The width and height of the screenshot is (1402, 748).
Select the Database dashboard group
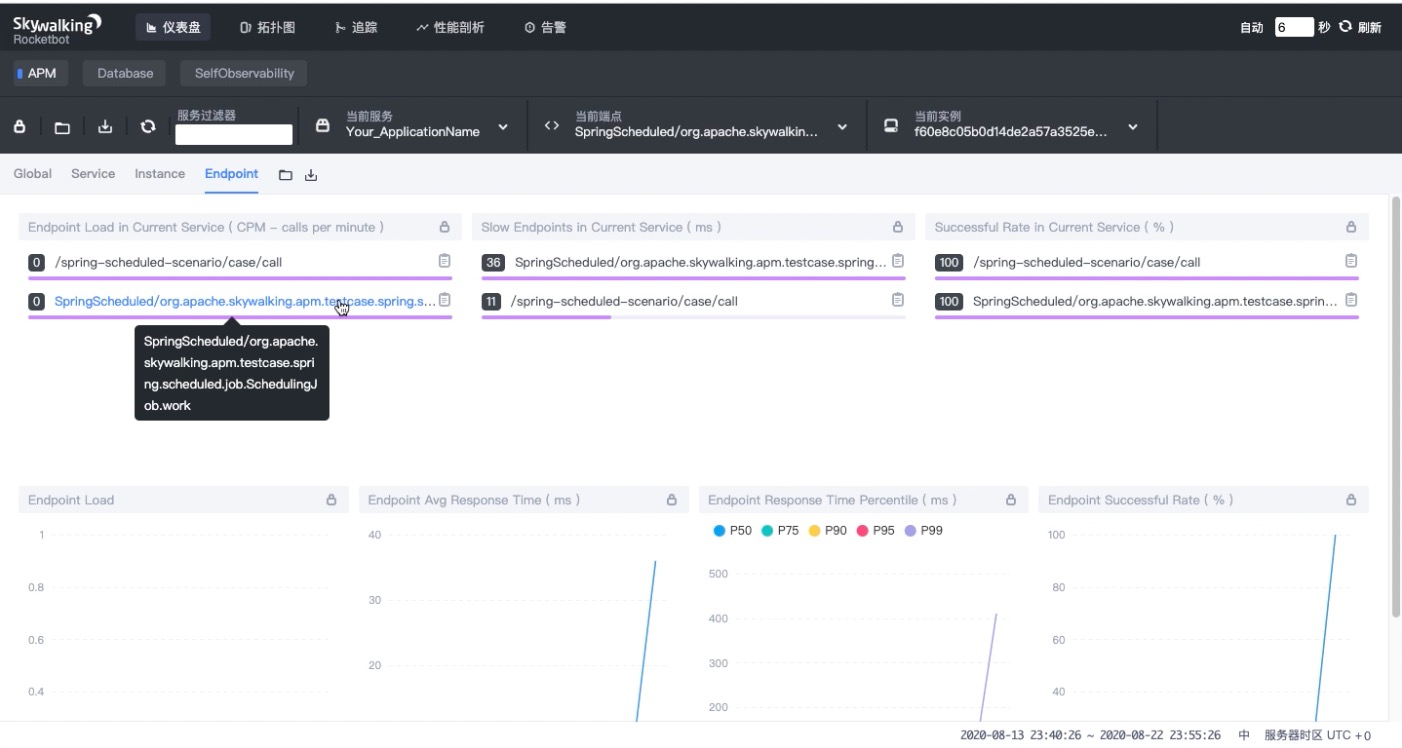[125, 73]
